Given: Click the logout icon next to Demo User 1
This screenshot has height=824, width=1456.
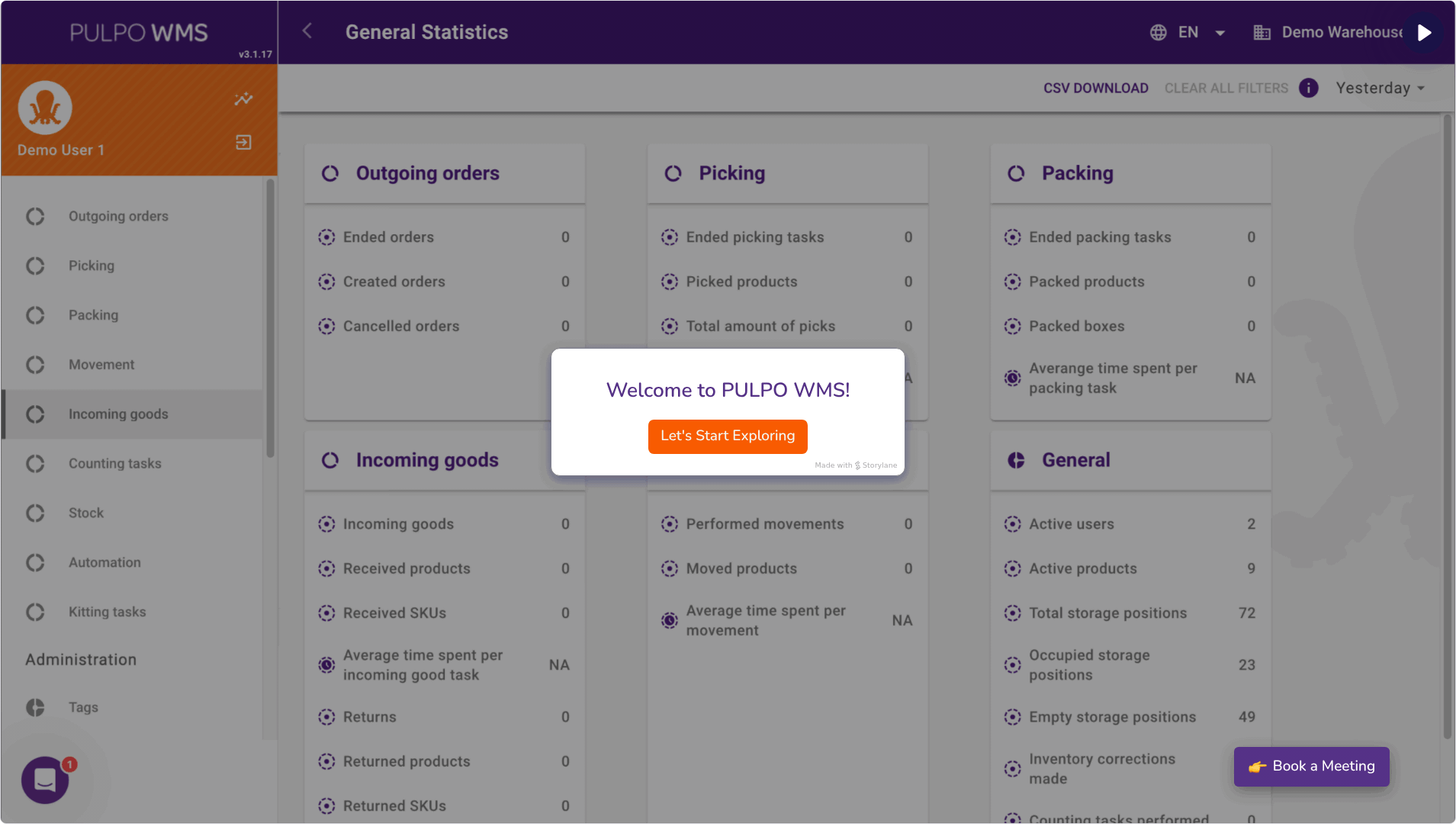Looking at the screenshot, I should coord(243,142).
